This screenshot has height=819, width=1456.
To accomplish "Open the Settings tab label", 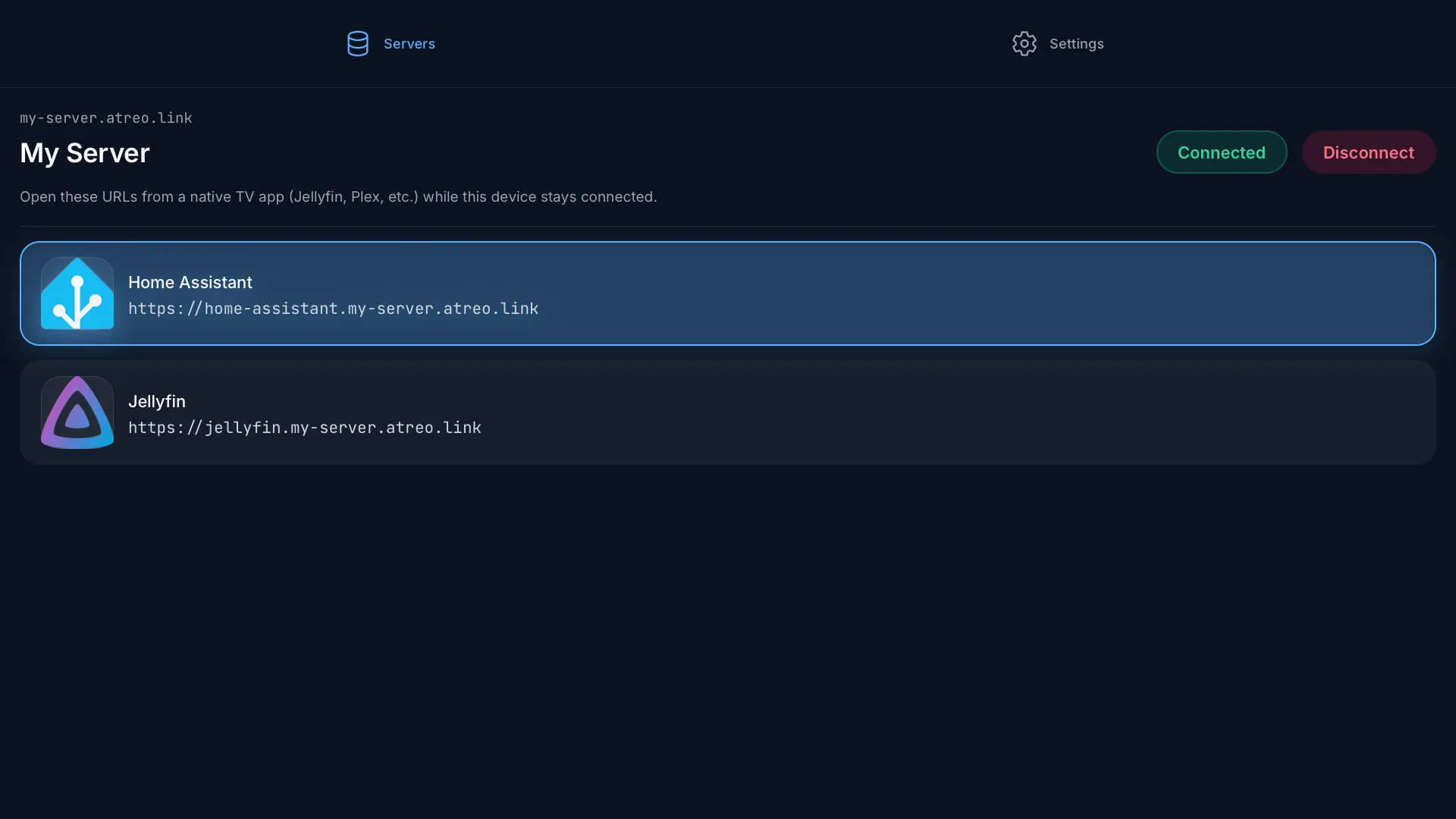I will tap(1077, 44).
